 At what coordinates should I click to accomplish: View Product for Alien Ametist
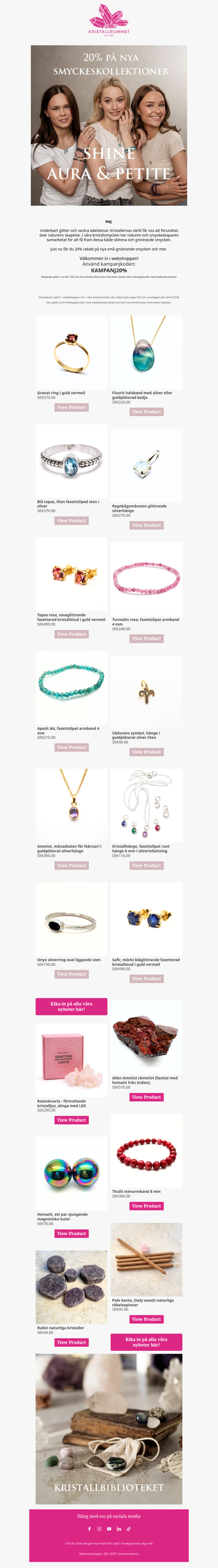pyautogui.click(x=147, y=1097)
